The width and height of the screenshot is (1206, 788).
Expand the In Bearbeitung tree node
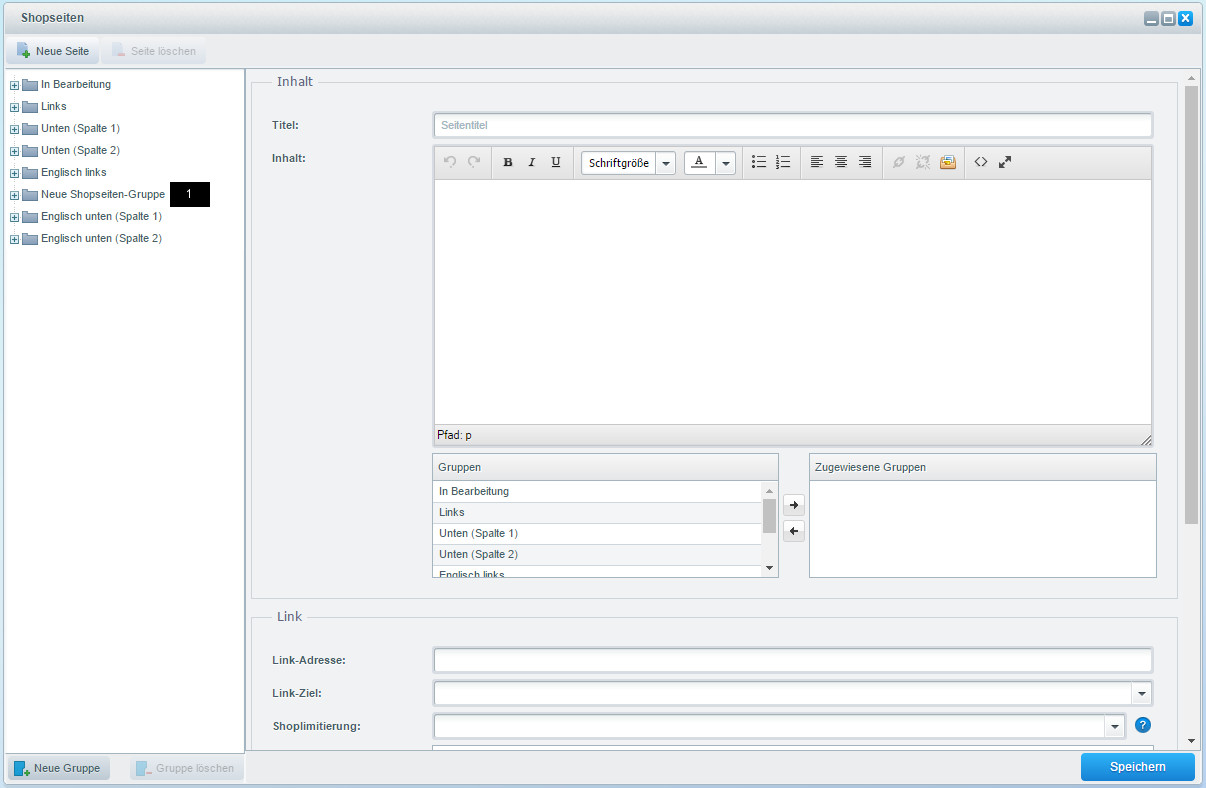coord(14,85)
